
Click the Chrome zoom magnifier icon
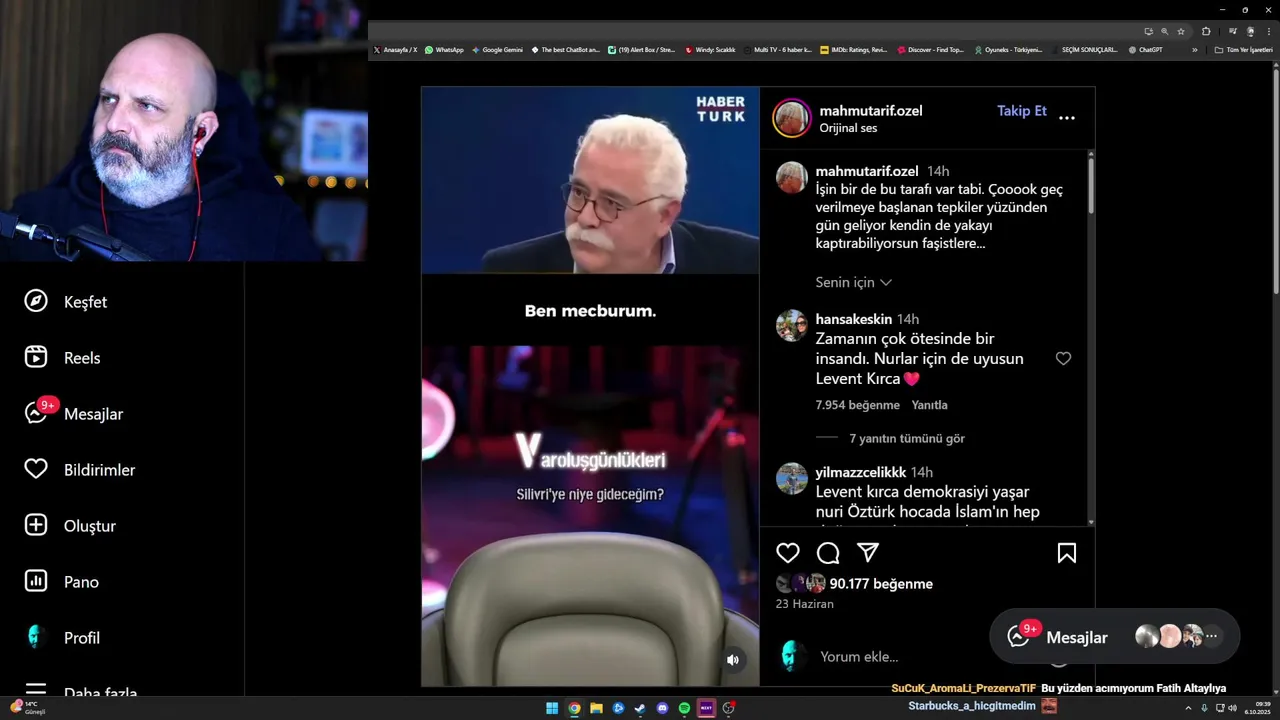click(x=1164, y=31)
